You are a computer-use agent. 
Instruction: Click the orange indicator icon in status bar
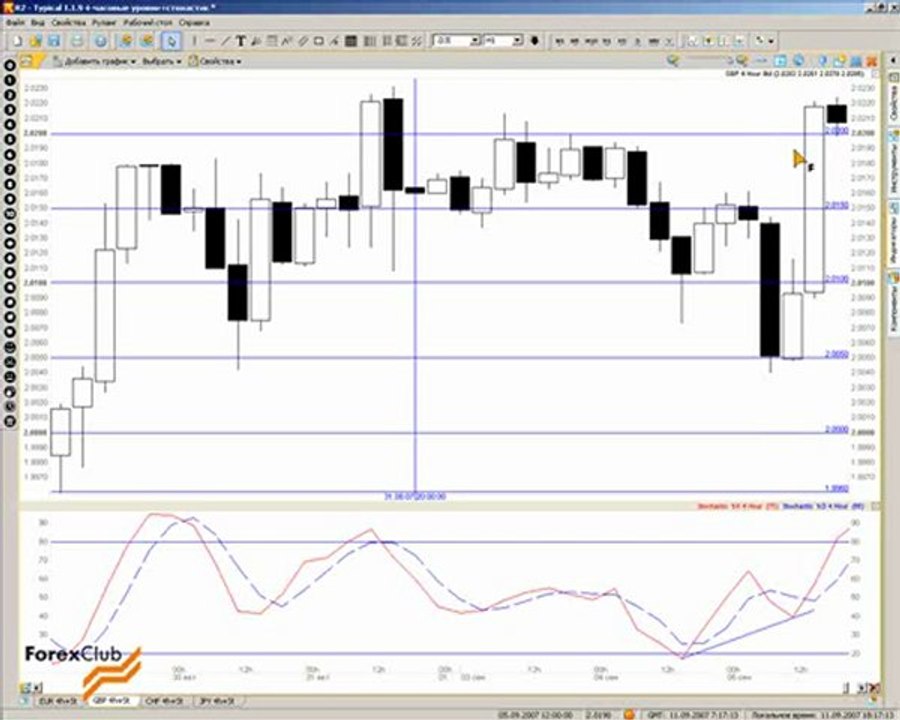(630, 715)
